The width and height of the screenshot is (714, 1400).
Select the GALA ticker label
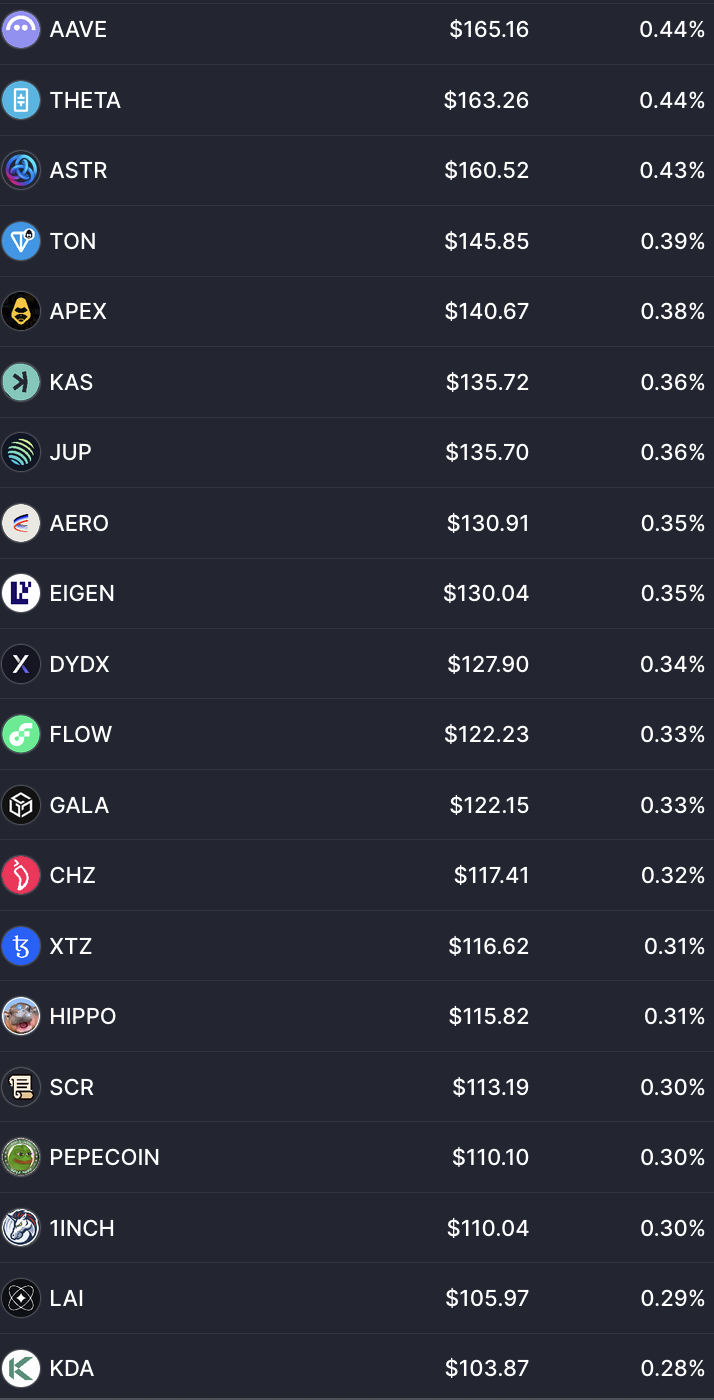79,805
